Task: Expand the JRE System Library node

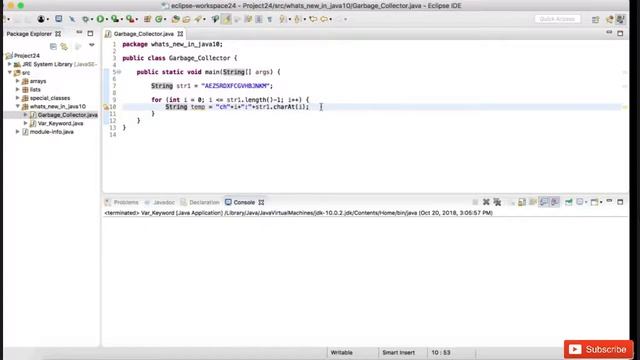Action: [10, 64]
